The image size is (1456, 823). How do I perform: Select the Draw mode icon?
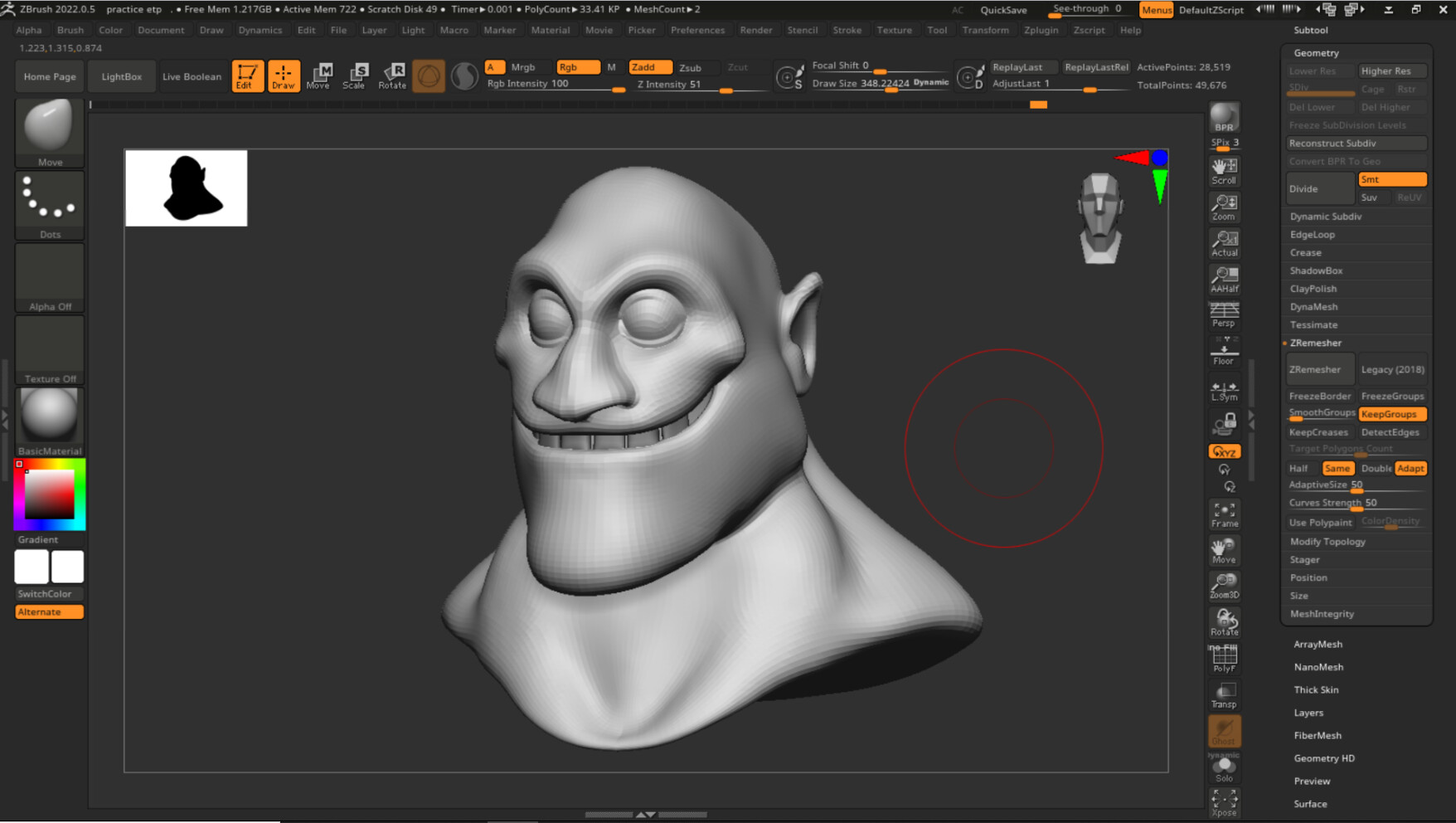pyautogui.click(x=284, y=75)
